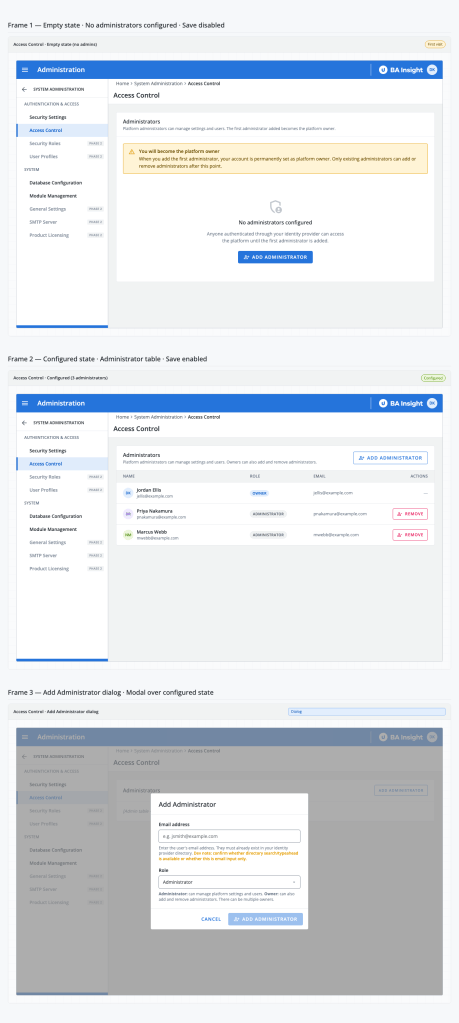This screenshot has width=459, height=1023.
Task: Click the Dialog badge on Frame 3
Action: click(367, 712)
